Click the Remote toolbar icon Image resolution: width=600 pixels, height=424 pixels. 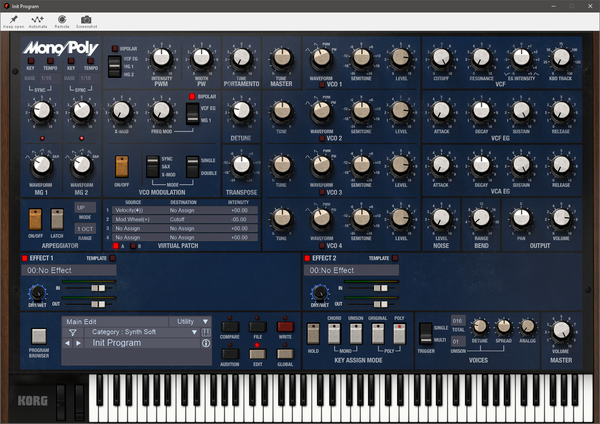coord(62,19)
